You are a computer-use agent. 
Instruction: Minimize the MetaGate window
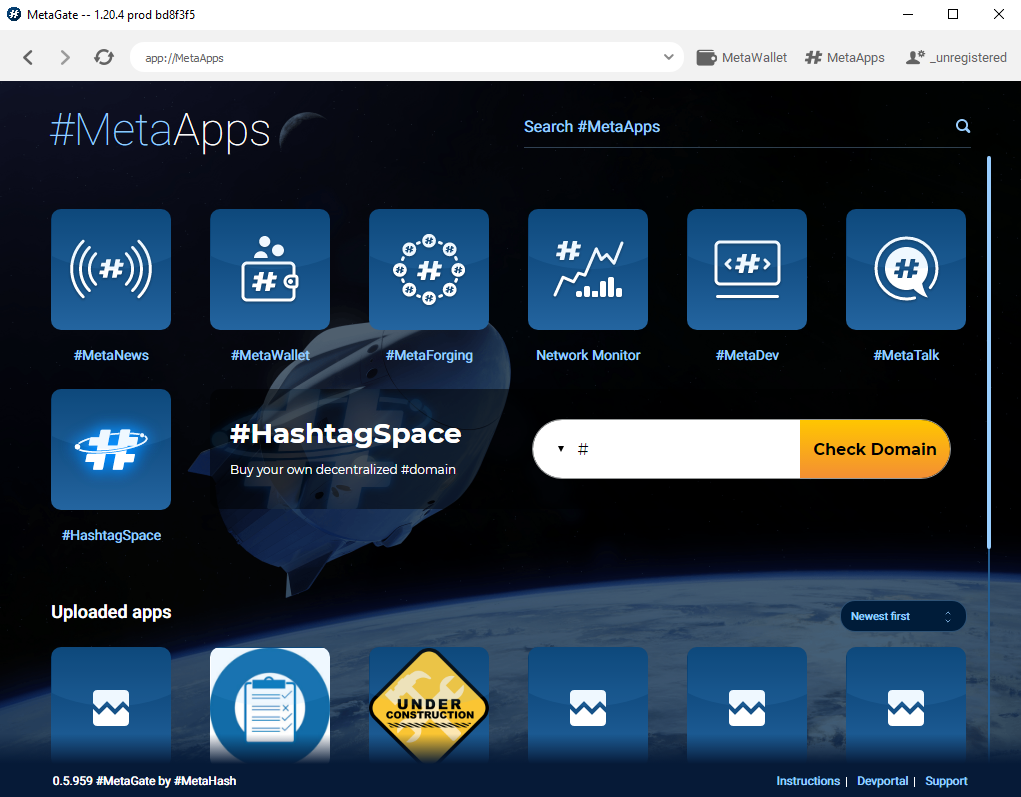point(908,14)
